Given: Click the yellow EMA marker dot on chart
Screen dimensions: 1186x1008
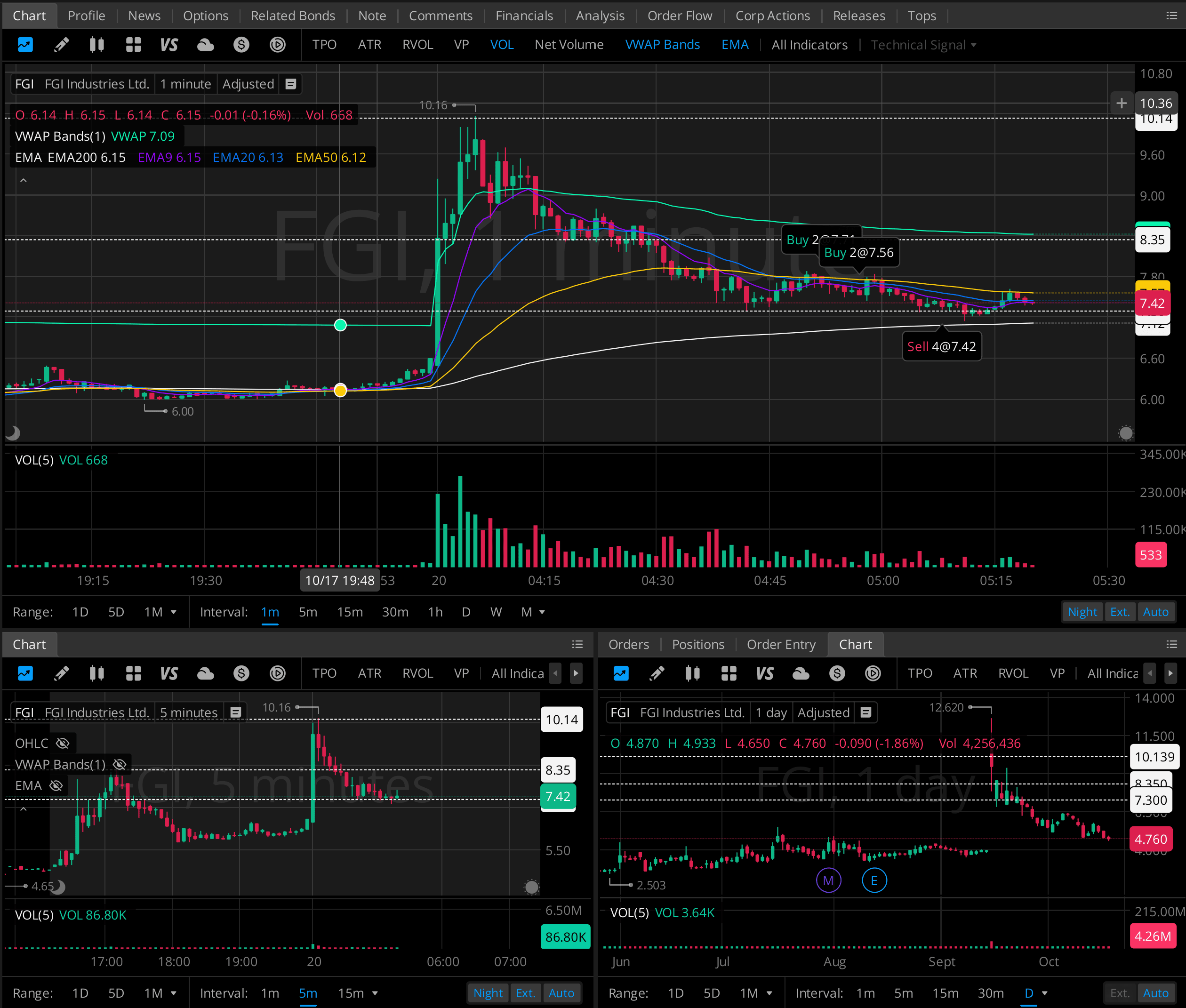Looking at the screenshot, I should pos(340,390).
